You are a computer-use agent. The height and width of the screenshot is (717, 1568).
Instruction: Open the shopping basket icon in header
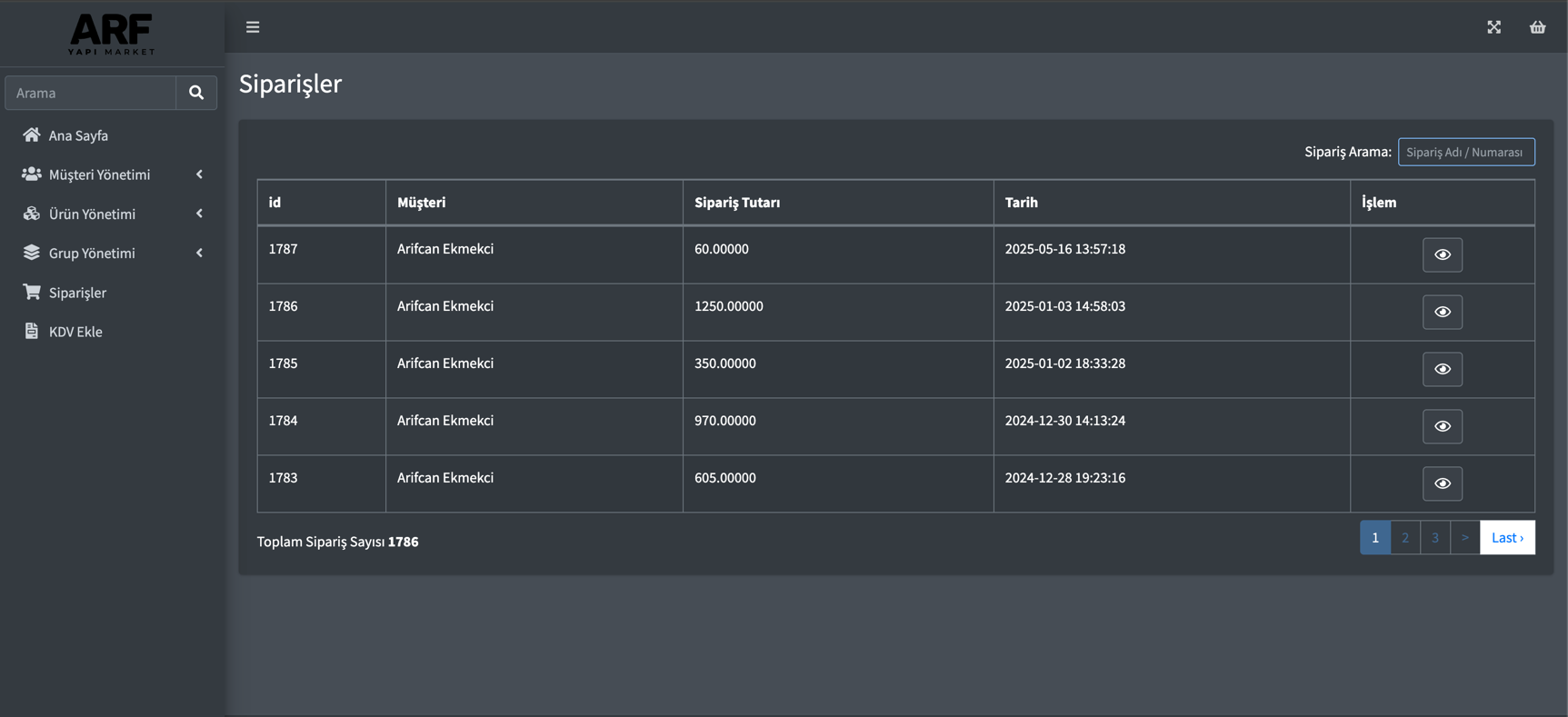pyautogui.click(x=1537, y=27)
